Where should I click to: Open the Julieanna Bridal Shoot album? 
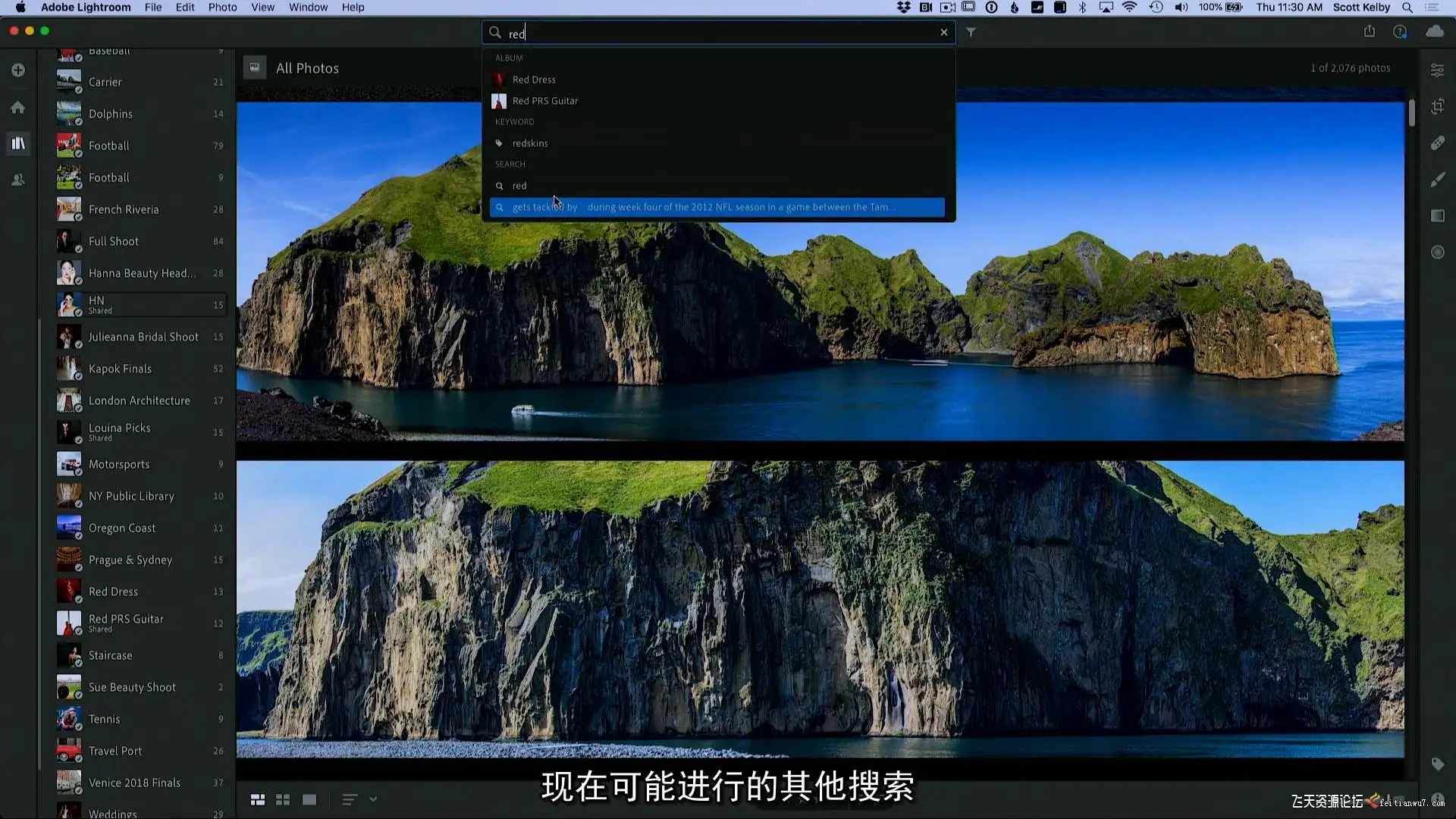(x=141, y=337)
